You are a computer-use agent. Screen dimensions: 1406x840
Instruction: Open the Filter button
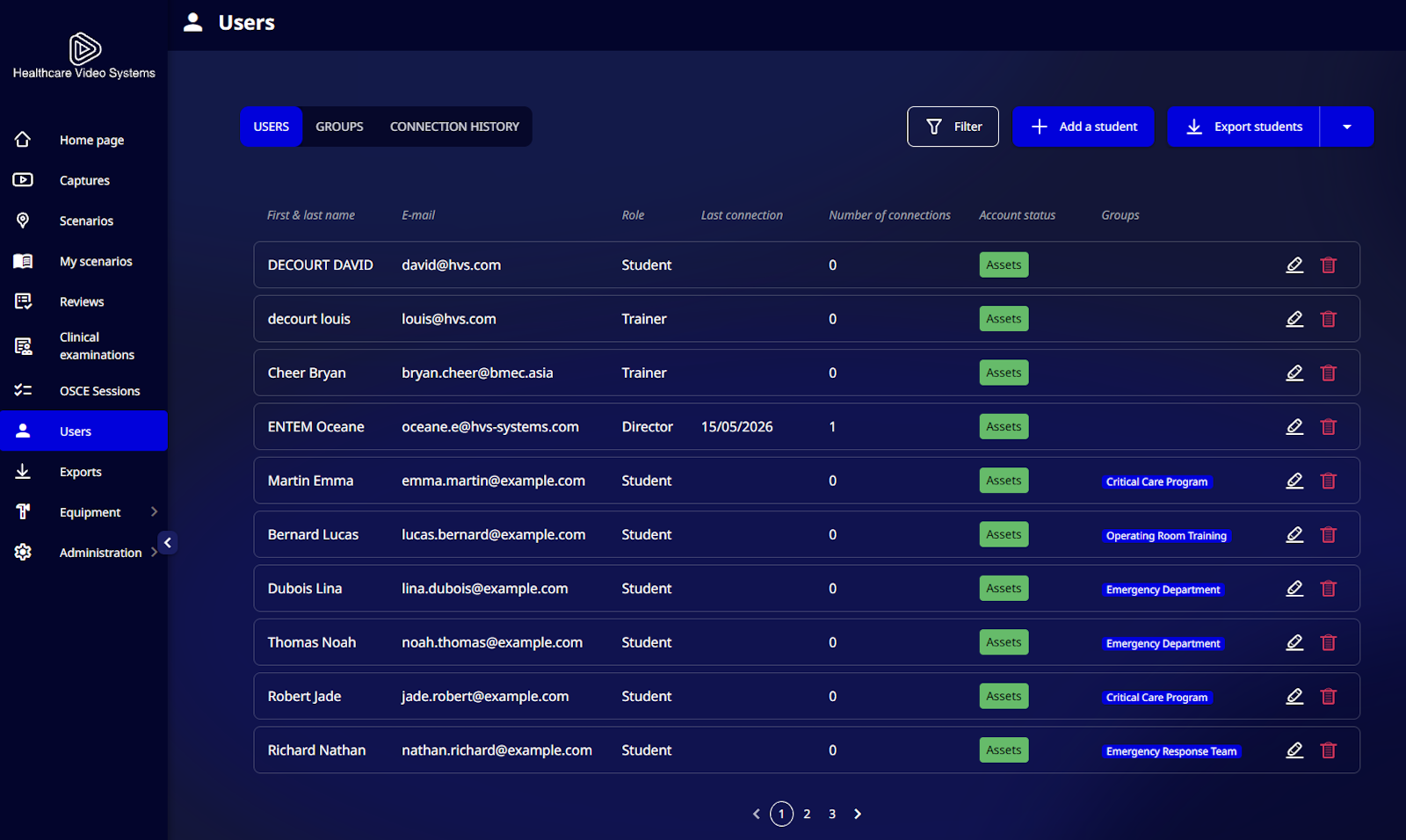953,127
